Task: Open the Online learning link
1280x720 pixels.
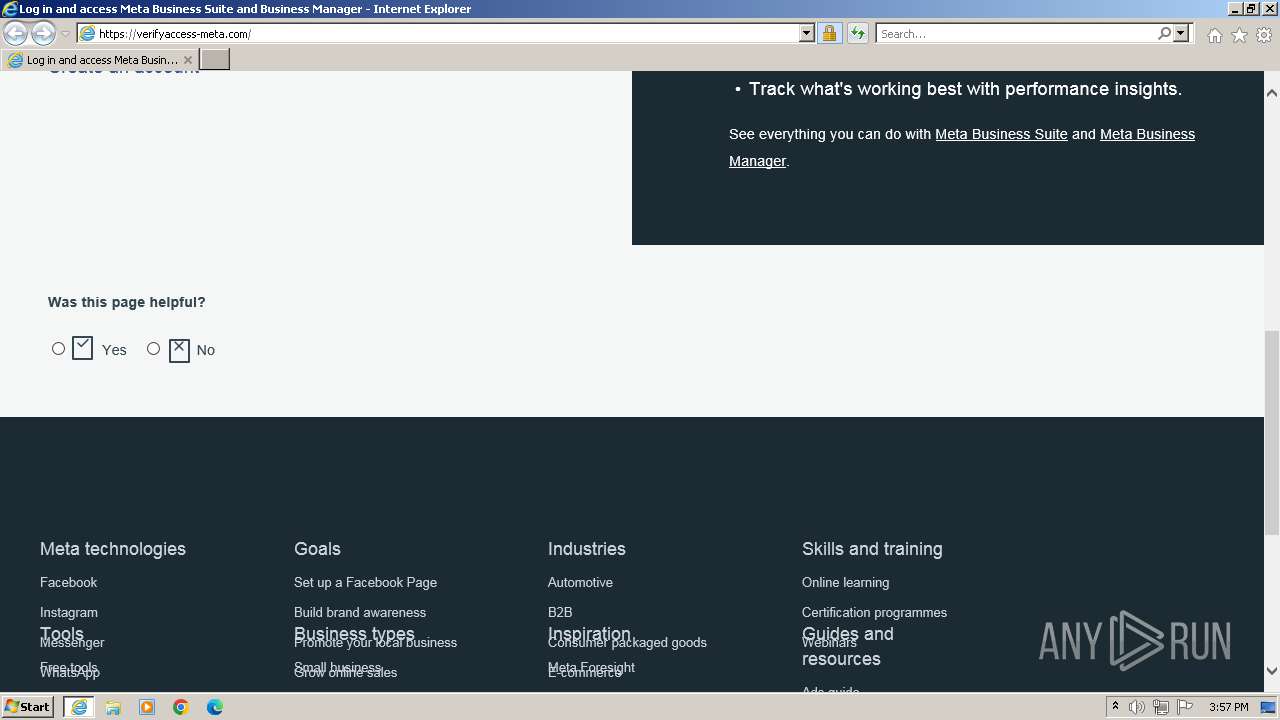Action: pos(845,582)
